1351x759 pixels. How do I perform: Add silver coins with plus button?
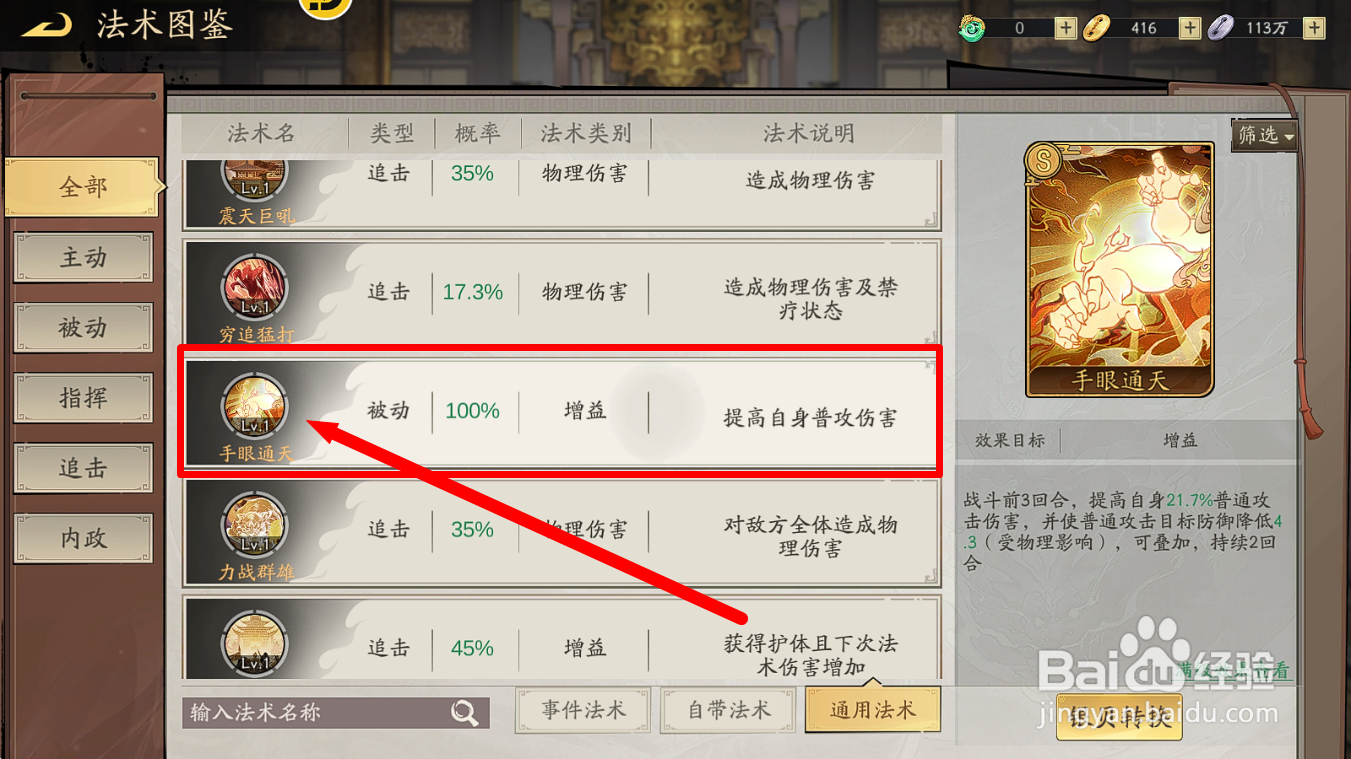(x=1314, y=28)
